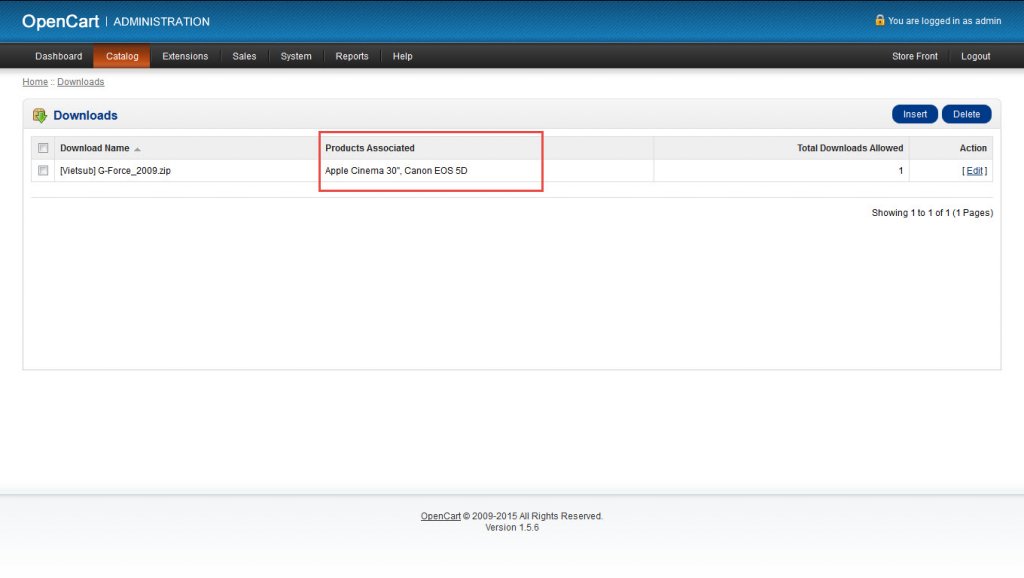This screenshot has width=1024, height=578.
Task: Open the Extensions menu
Action: [x=185, y=56]
